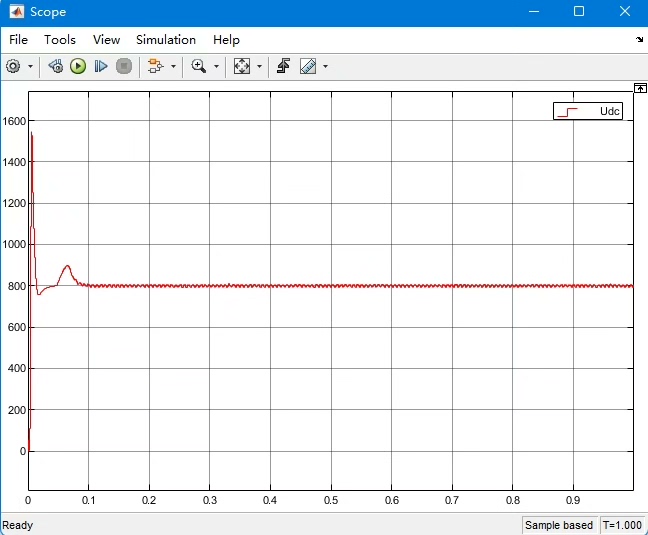Click the red Udc legend line sample

567,112
